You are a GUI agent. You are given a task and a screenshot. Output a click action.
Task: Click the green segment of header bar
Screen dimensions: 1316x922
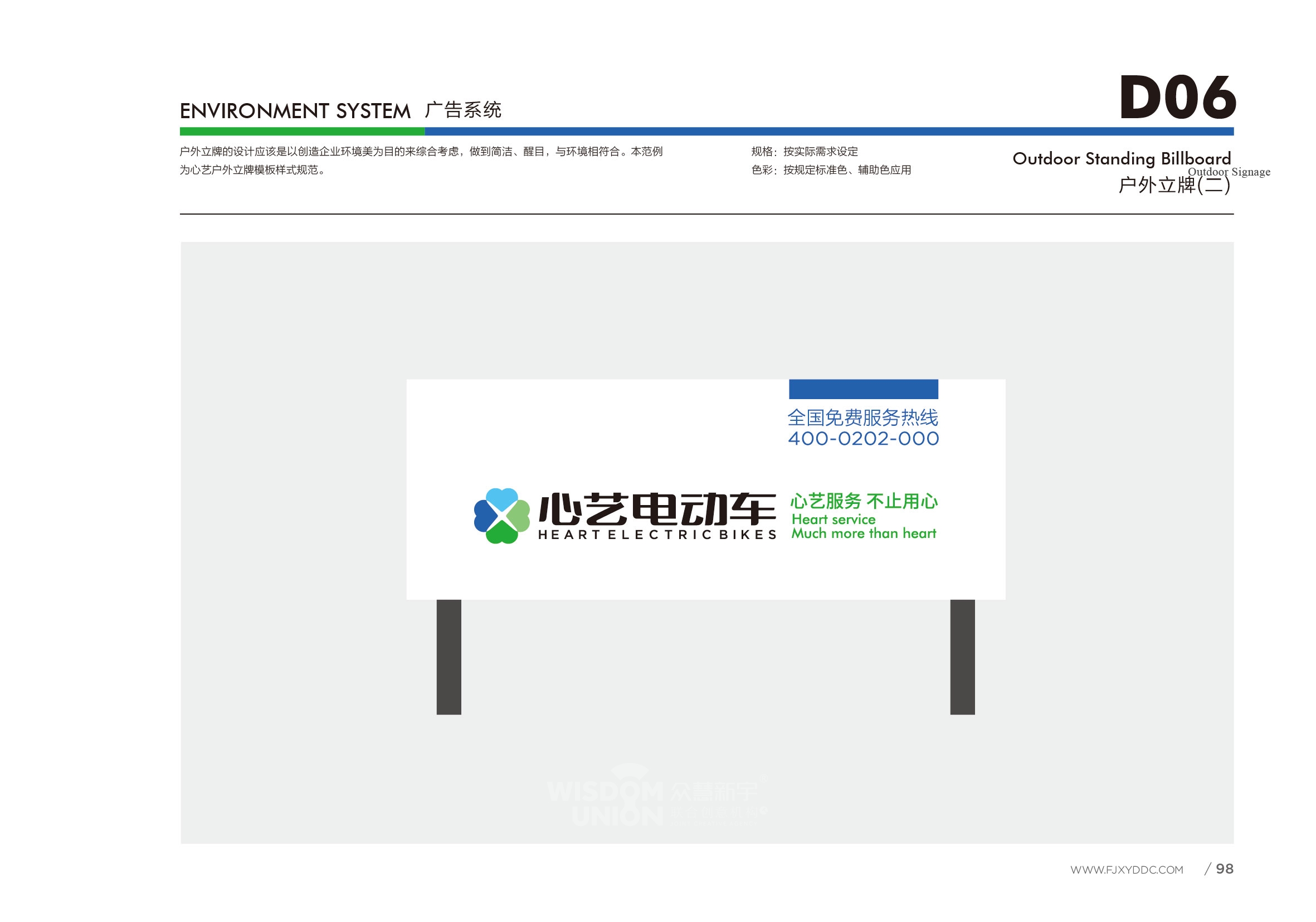tap(302, 132)
